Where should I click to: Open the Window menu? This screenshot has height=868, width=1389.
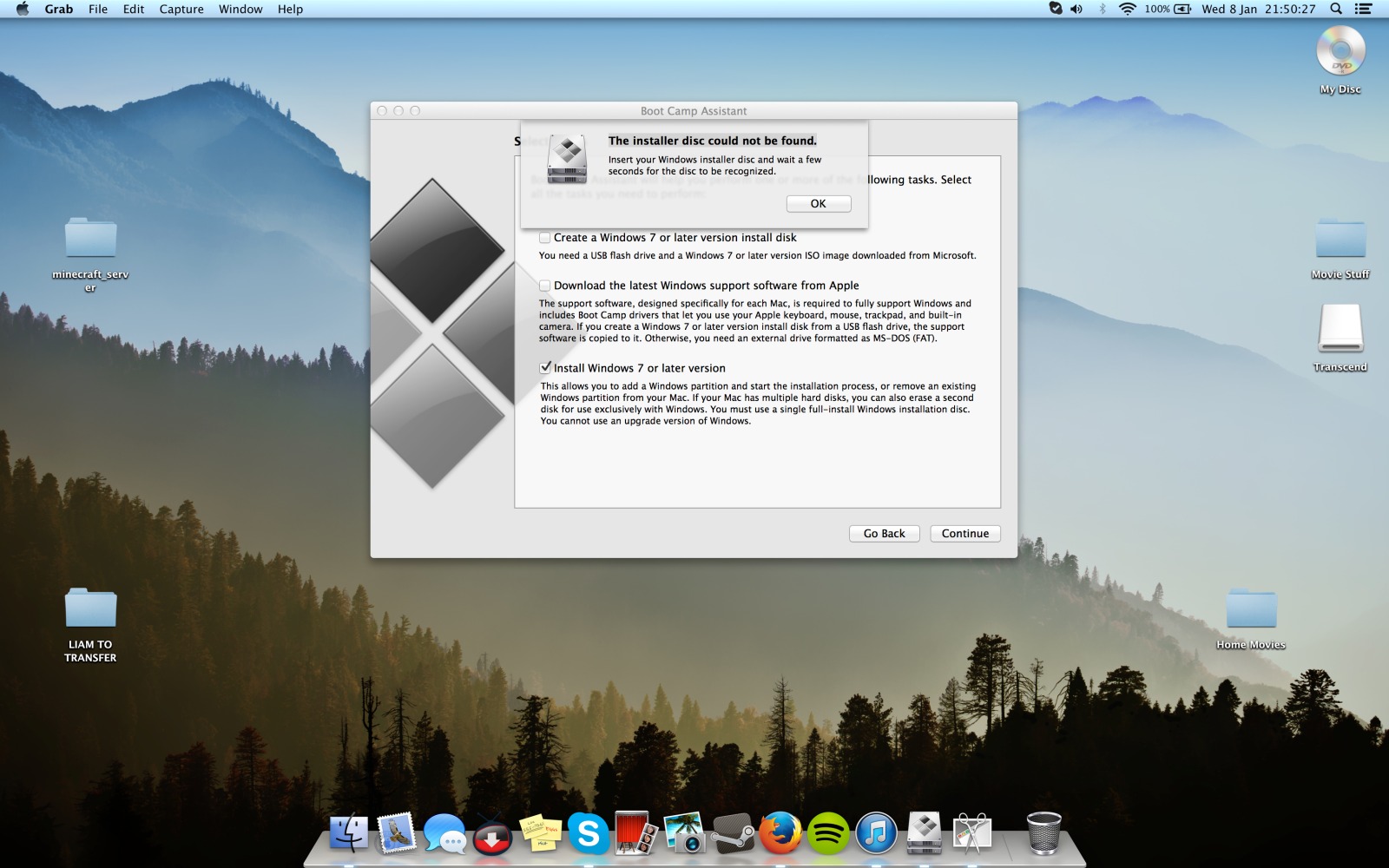240,9
